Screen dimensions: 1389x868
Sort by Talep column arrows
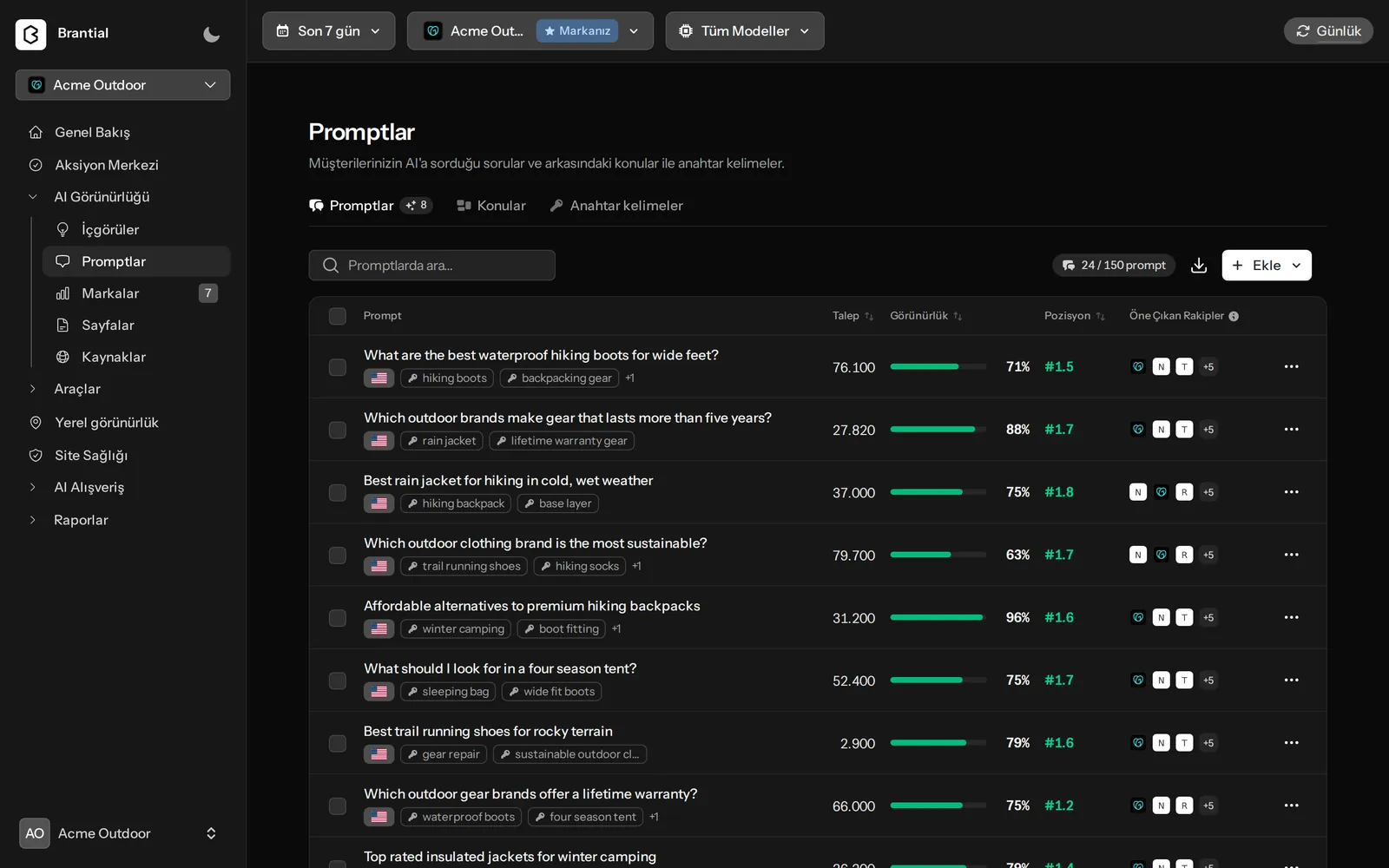[869, 316]
